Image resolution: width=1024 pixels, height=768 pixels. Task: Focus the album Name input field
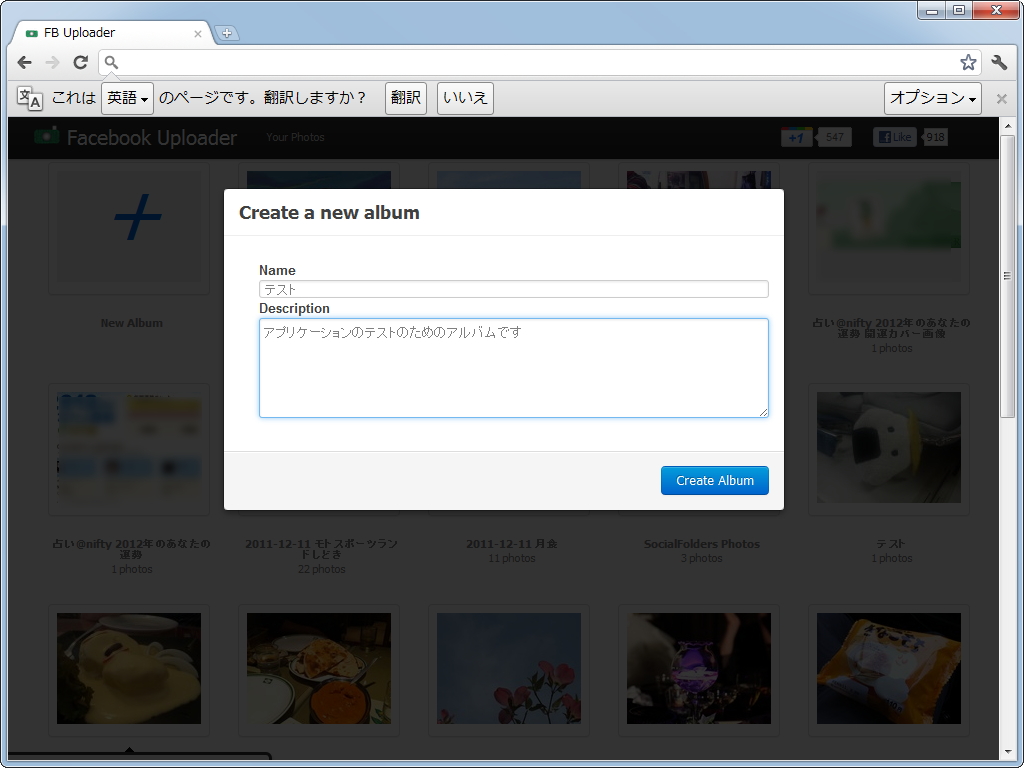coord(513,289)
